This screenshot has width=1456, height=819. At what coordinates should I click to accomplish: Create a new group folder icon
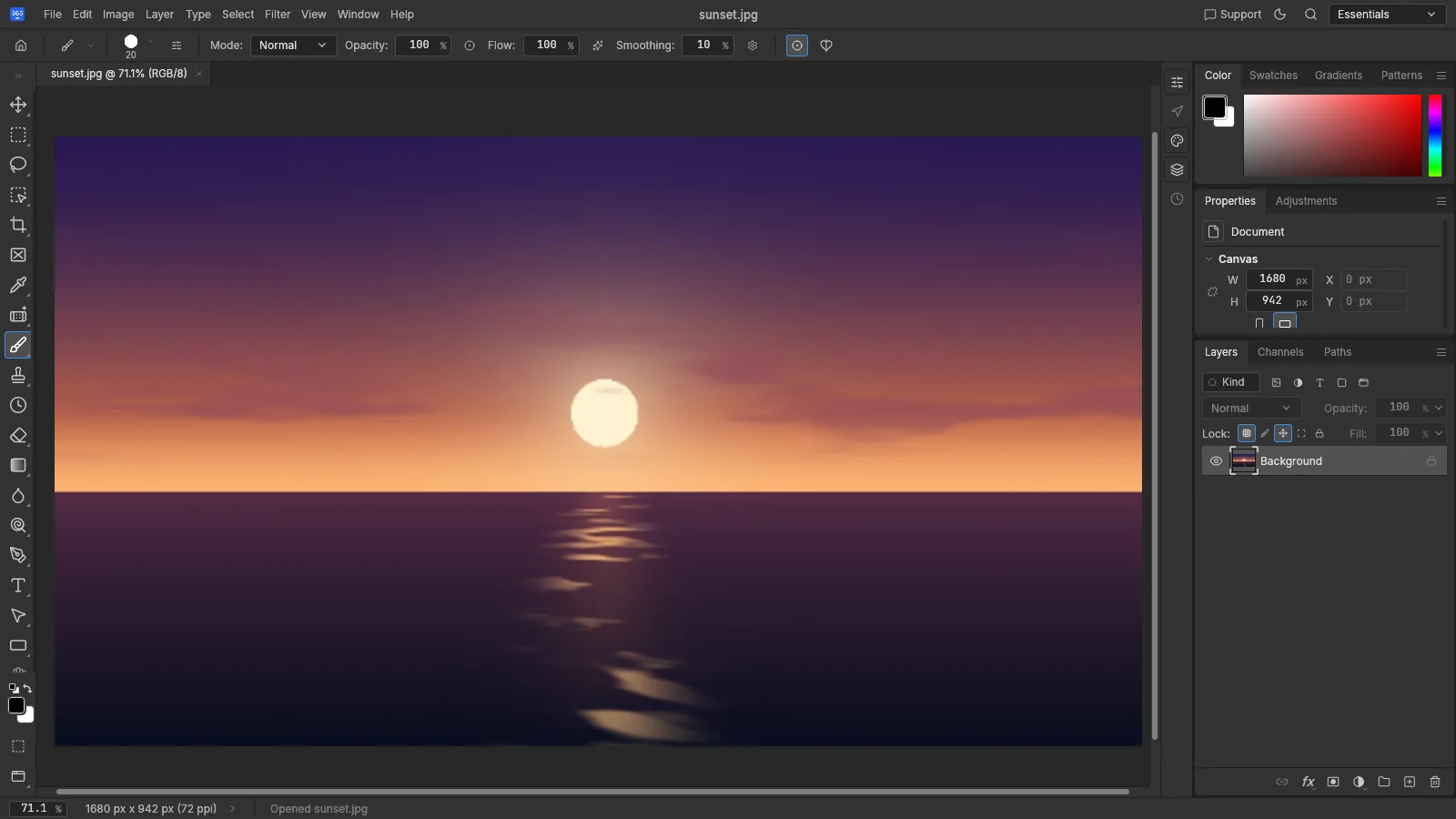[1384, 782]
